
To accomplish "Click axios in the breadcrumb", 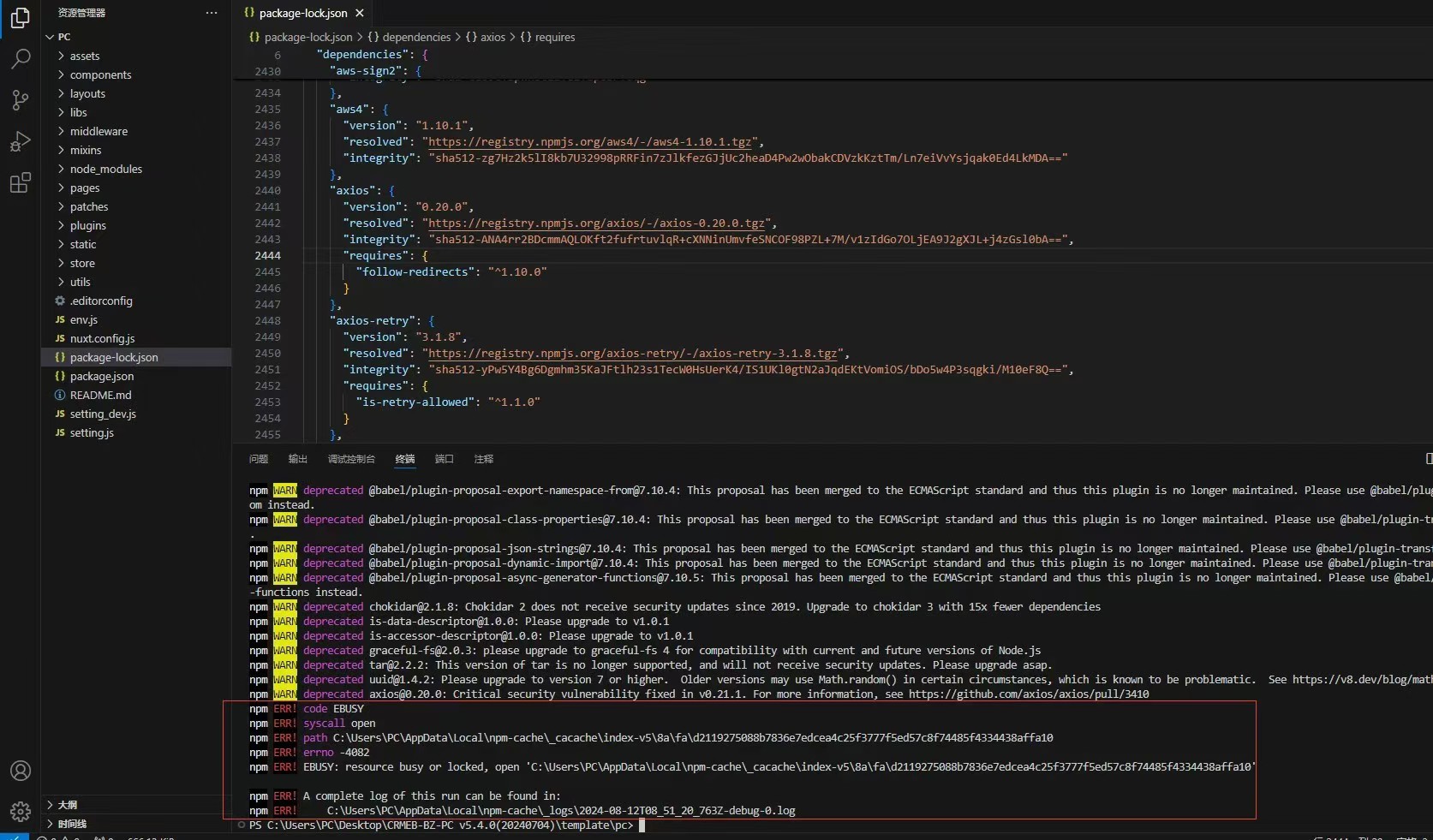I will pyautogui.click(x=493, y=37).
